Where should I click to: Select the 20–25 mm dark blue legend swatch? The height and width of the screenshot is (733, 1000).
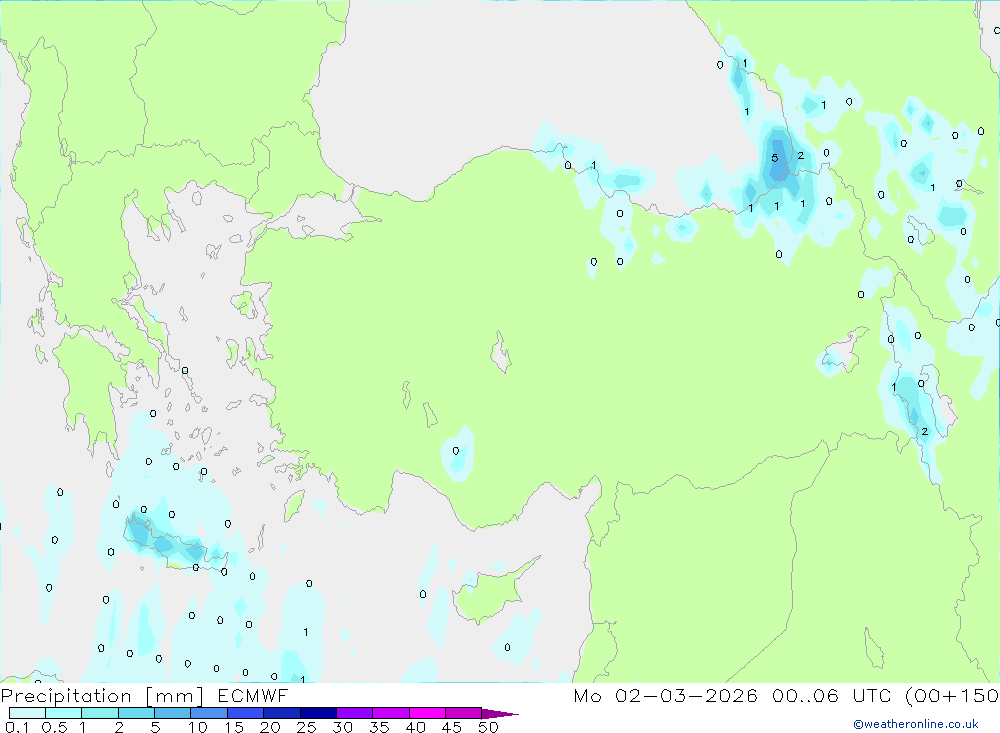coord(282,713)
